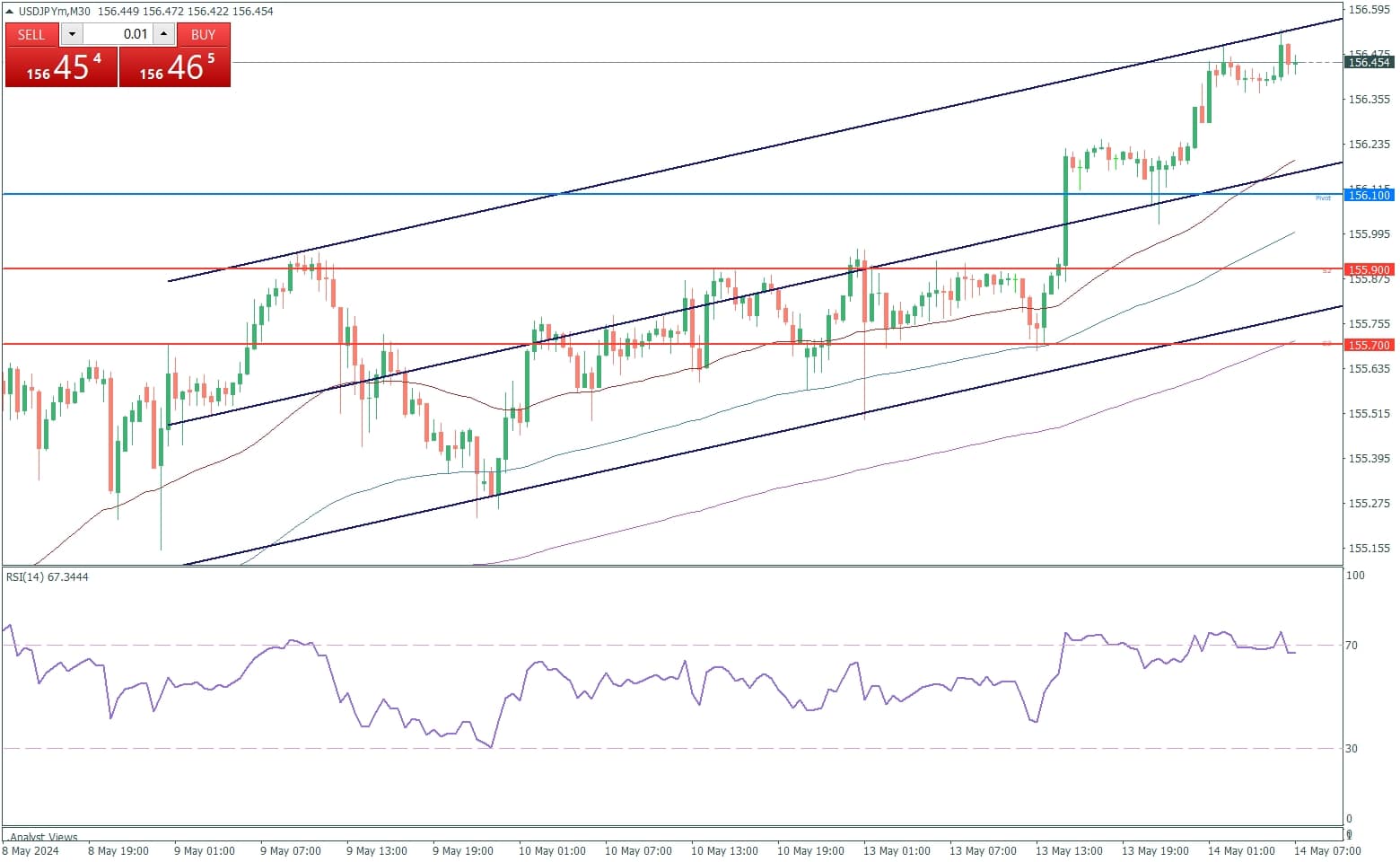Click the RSI(14) 67.3444 indicator label
Screen dimensions: 1400x862
(x=48, y=576)
